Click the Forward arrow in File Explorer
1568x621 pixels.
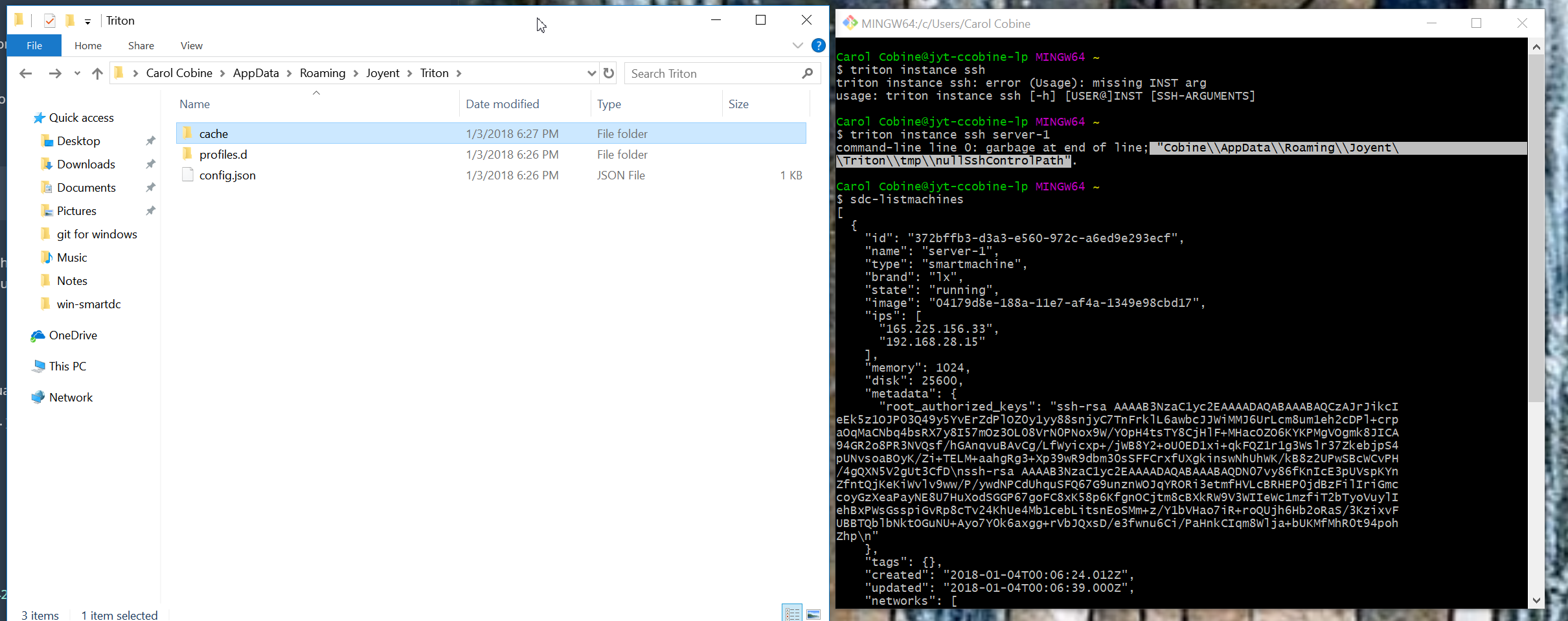[55, 73]
